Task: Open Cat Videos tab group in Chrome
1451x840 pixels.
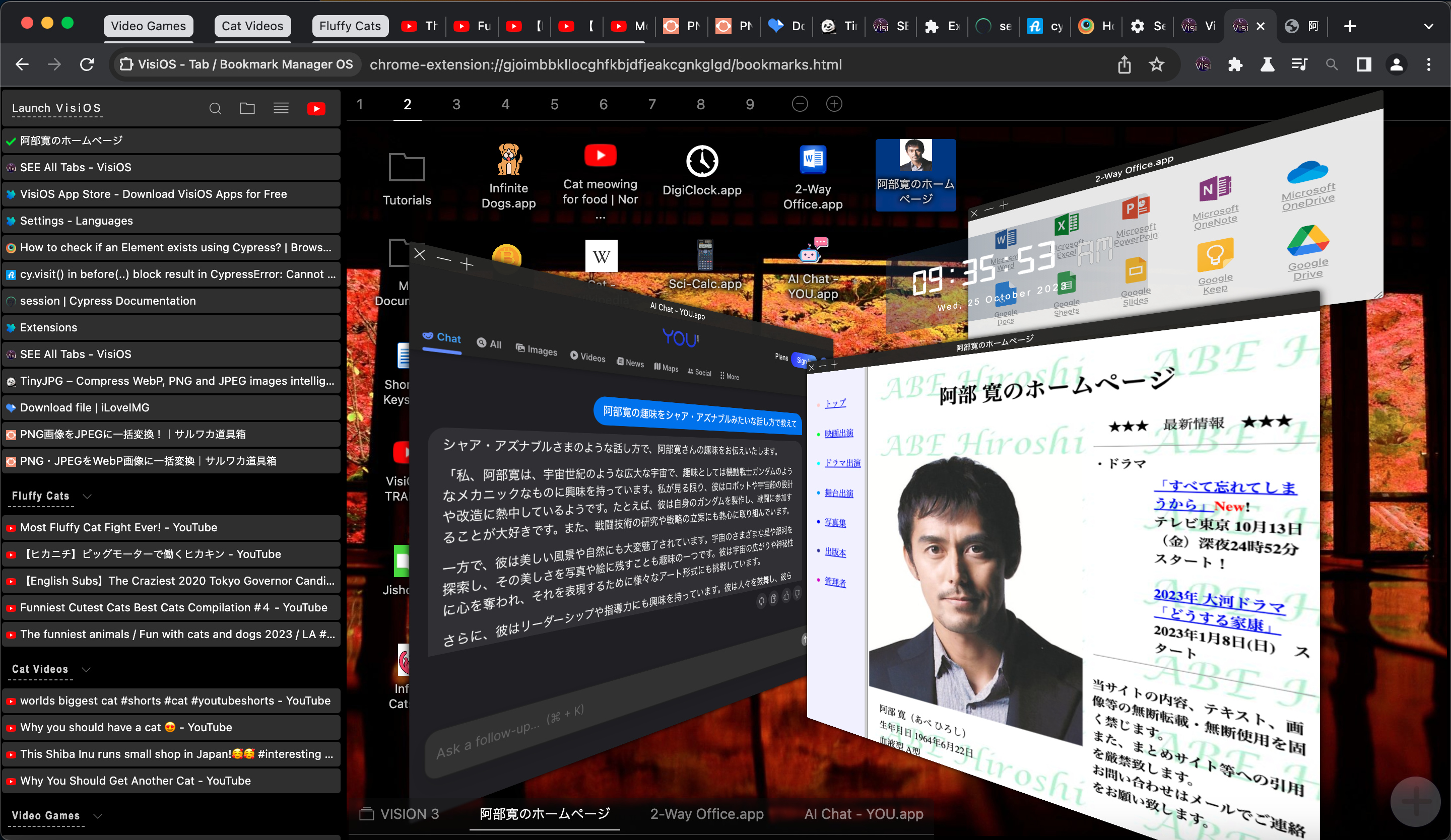Action: click(252, 27)
